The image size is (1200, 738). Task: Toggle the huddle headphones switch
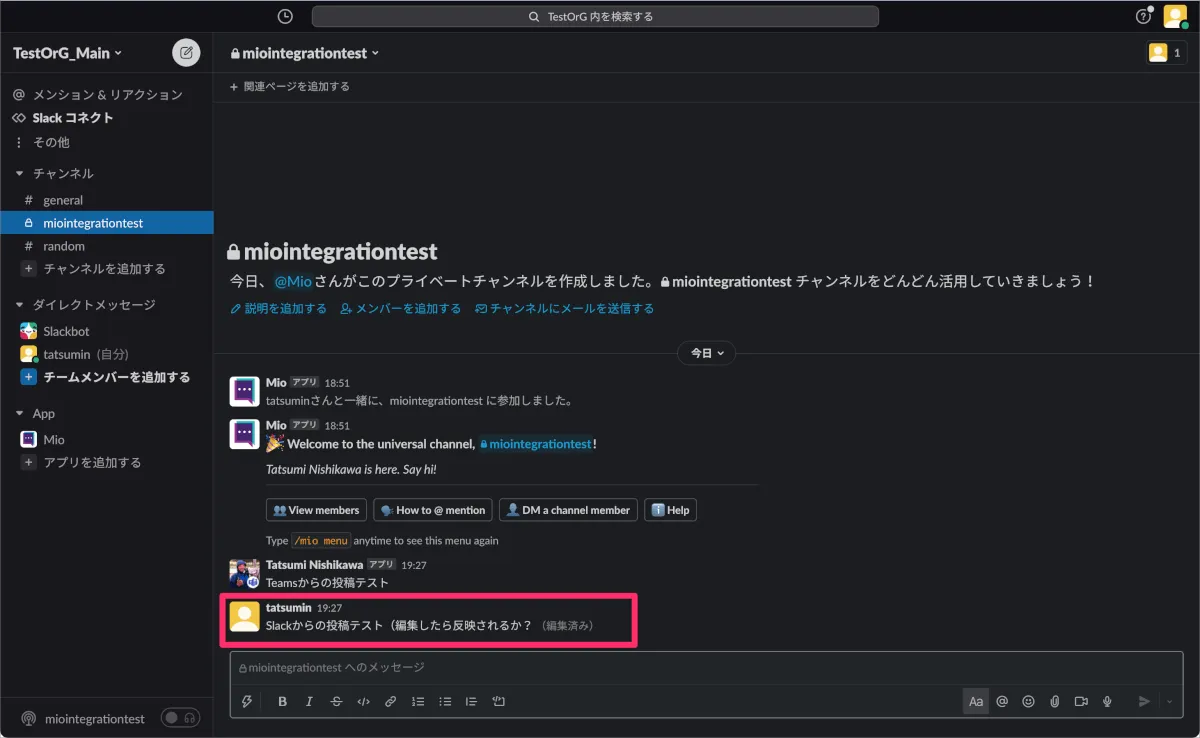click(180, 718)
